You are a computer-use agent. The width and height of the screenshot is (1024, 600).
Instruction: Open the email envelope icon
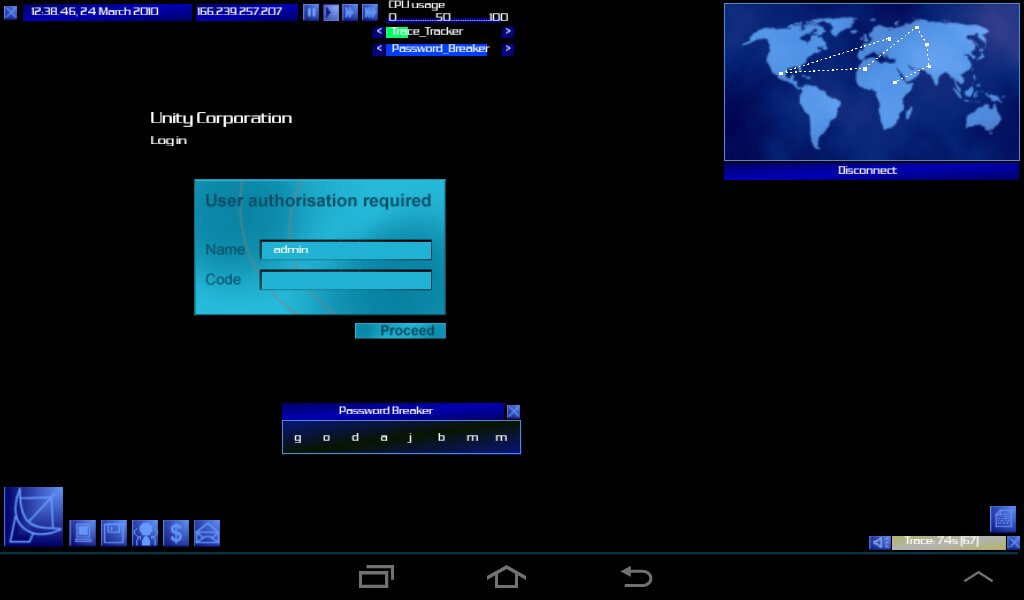tap(207, 533)
